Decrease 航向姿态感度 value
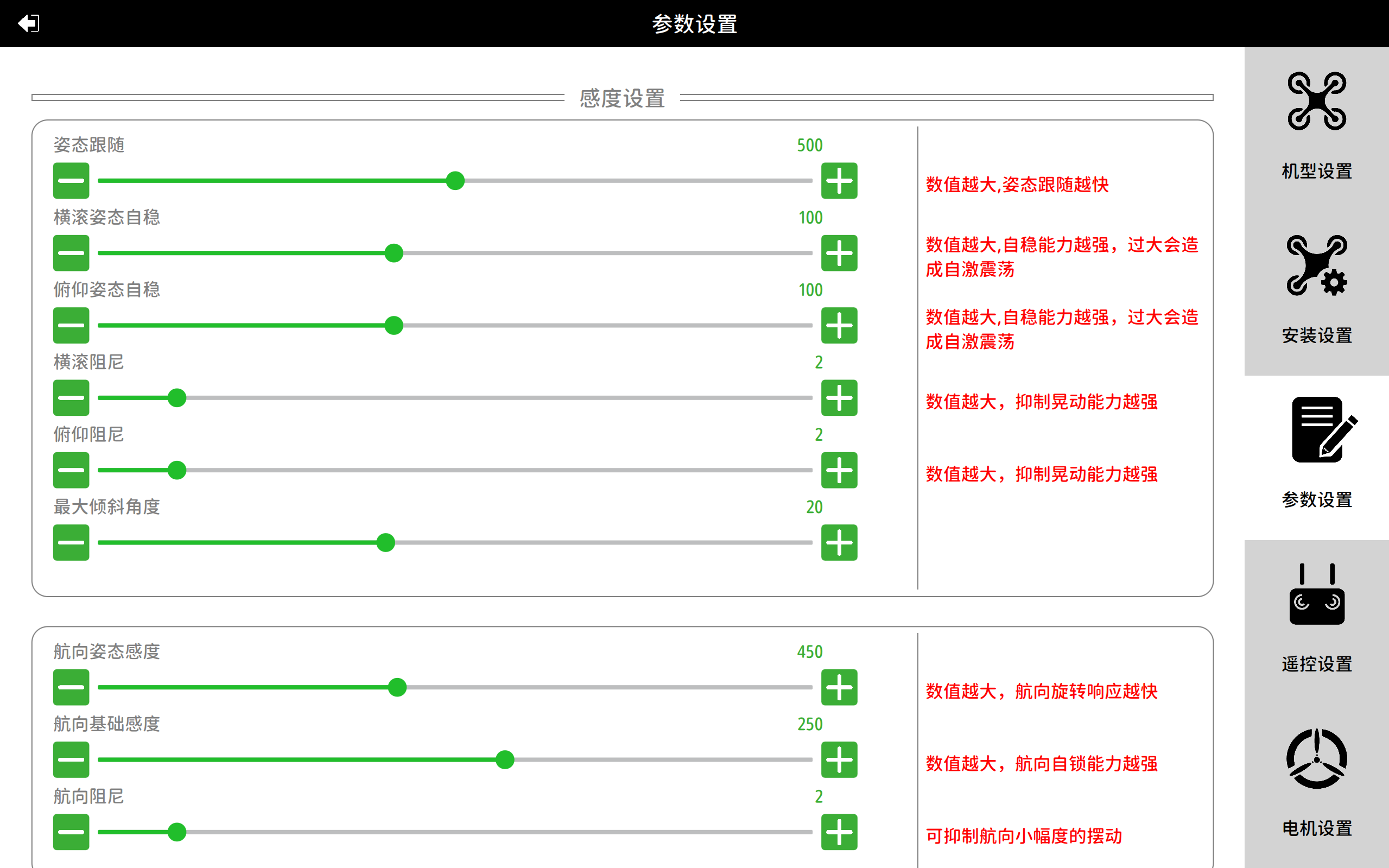1389x868 pixels. (x=71, y=687)
